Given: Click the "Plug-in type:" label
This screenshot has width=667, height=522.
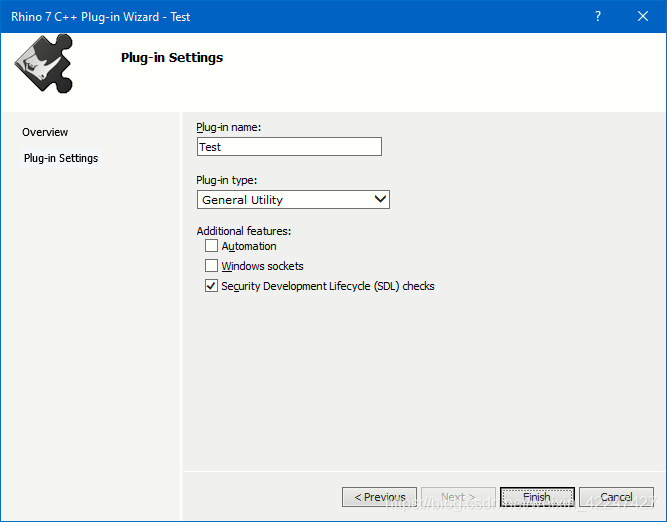Looking at the screenshot, I should [227, 180].
